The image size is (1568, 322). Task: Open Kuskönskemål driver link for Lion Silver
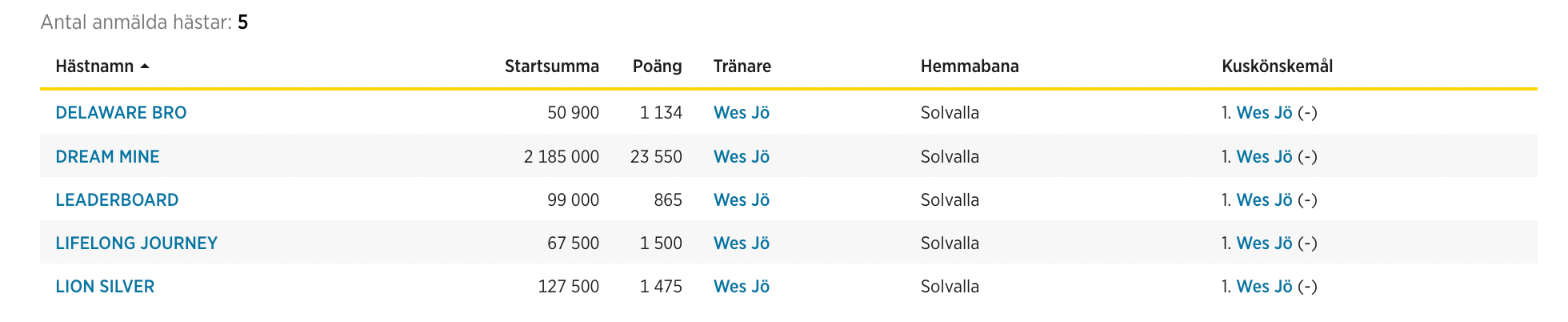click(x=1264, y=287)
